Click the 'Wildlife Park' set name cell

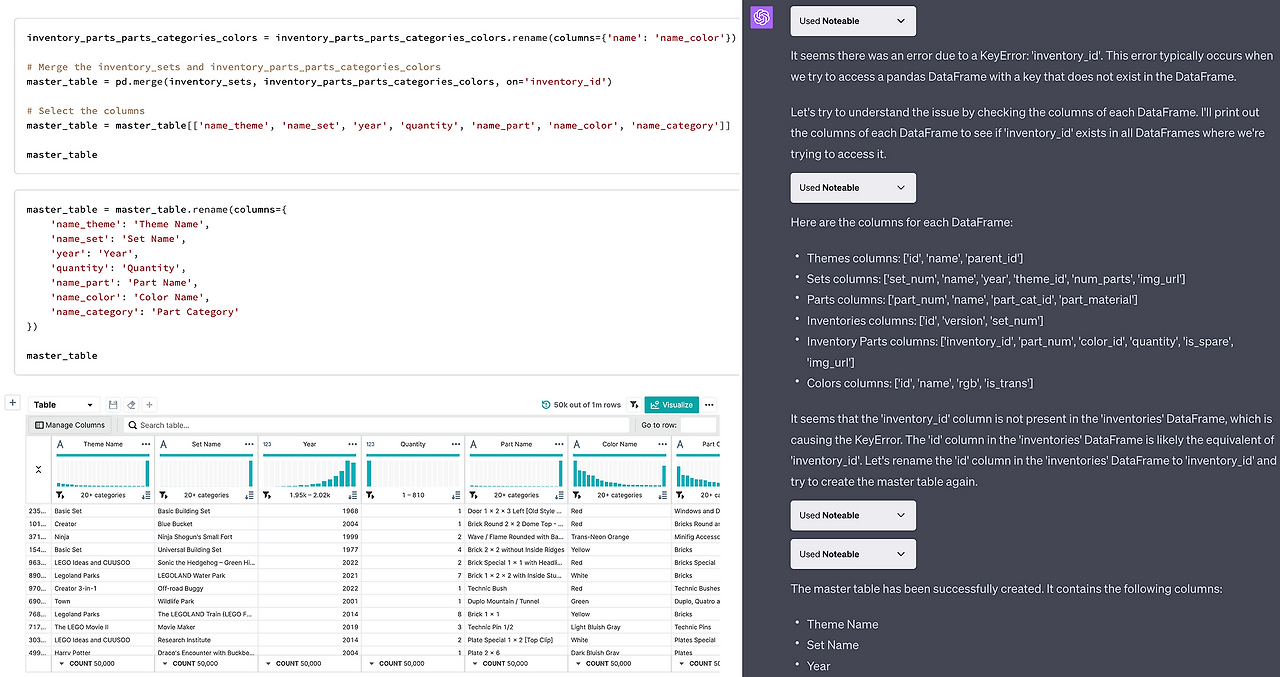[x=206, y=602]
